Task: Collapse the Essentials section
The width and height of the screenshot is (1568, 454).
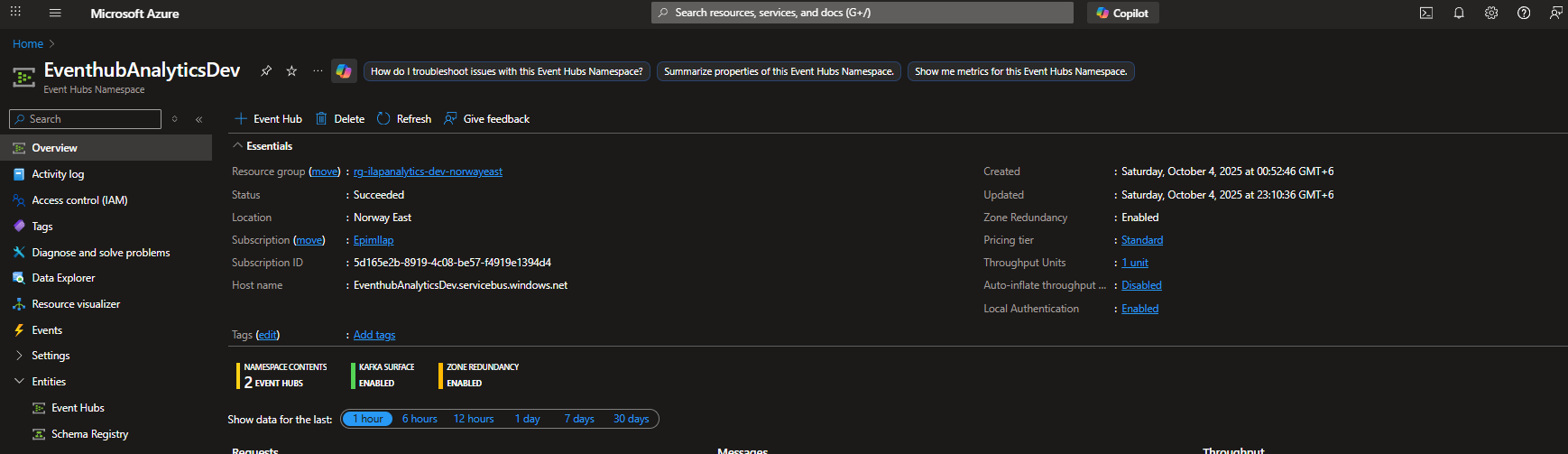Action: click(x=238, y=146)
